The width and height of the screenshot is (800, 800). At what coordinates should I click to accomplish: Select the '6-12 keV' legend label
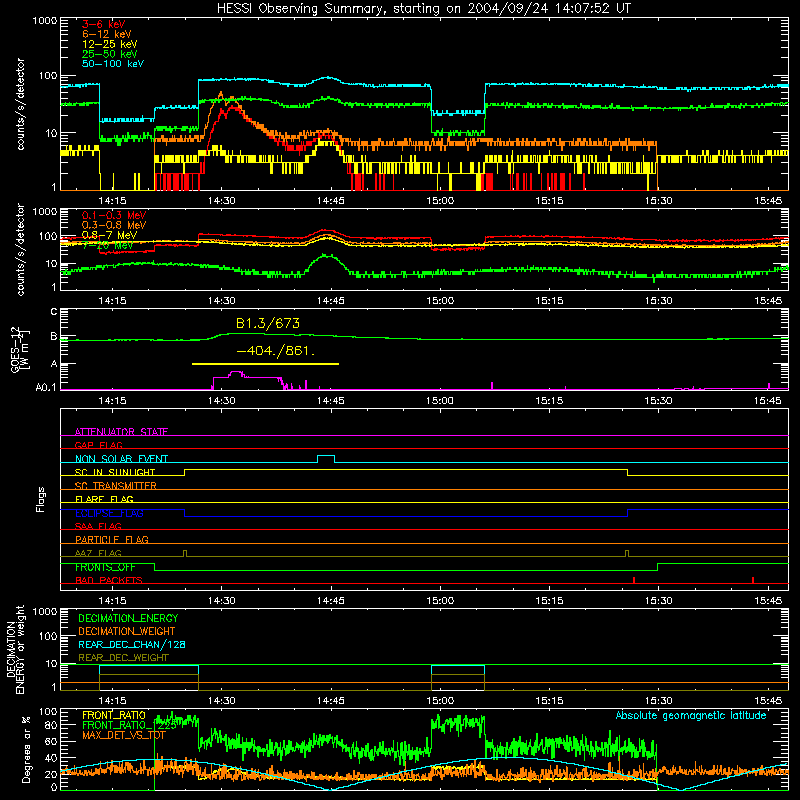tap(107, 34)
